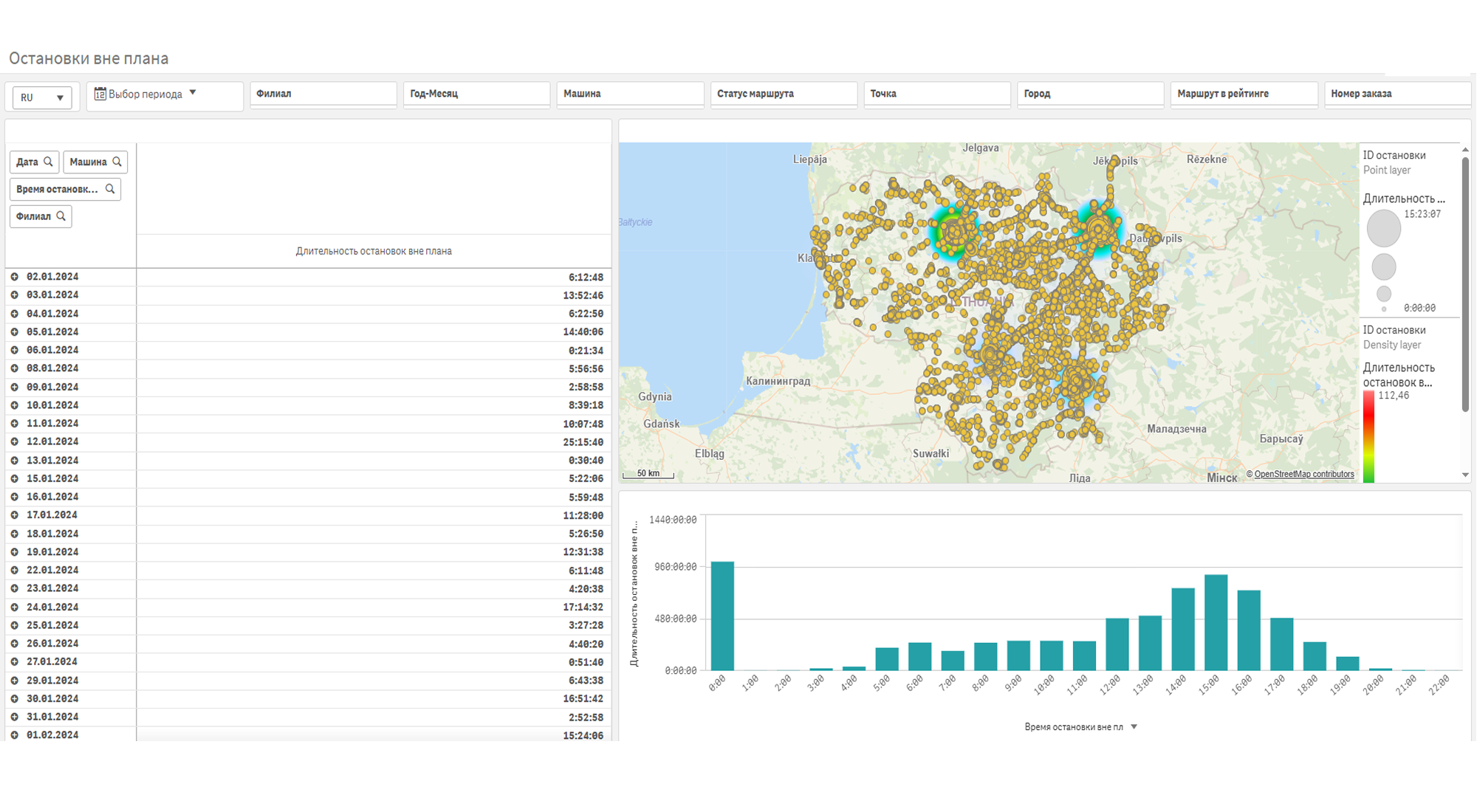Open the Филиал filter pane
Image resolution: width=1477 pixels, height=812 pixels.
pyautogui.click(x=323, y=94)
